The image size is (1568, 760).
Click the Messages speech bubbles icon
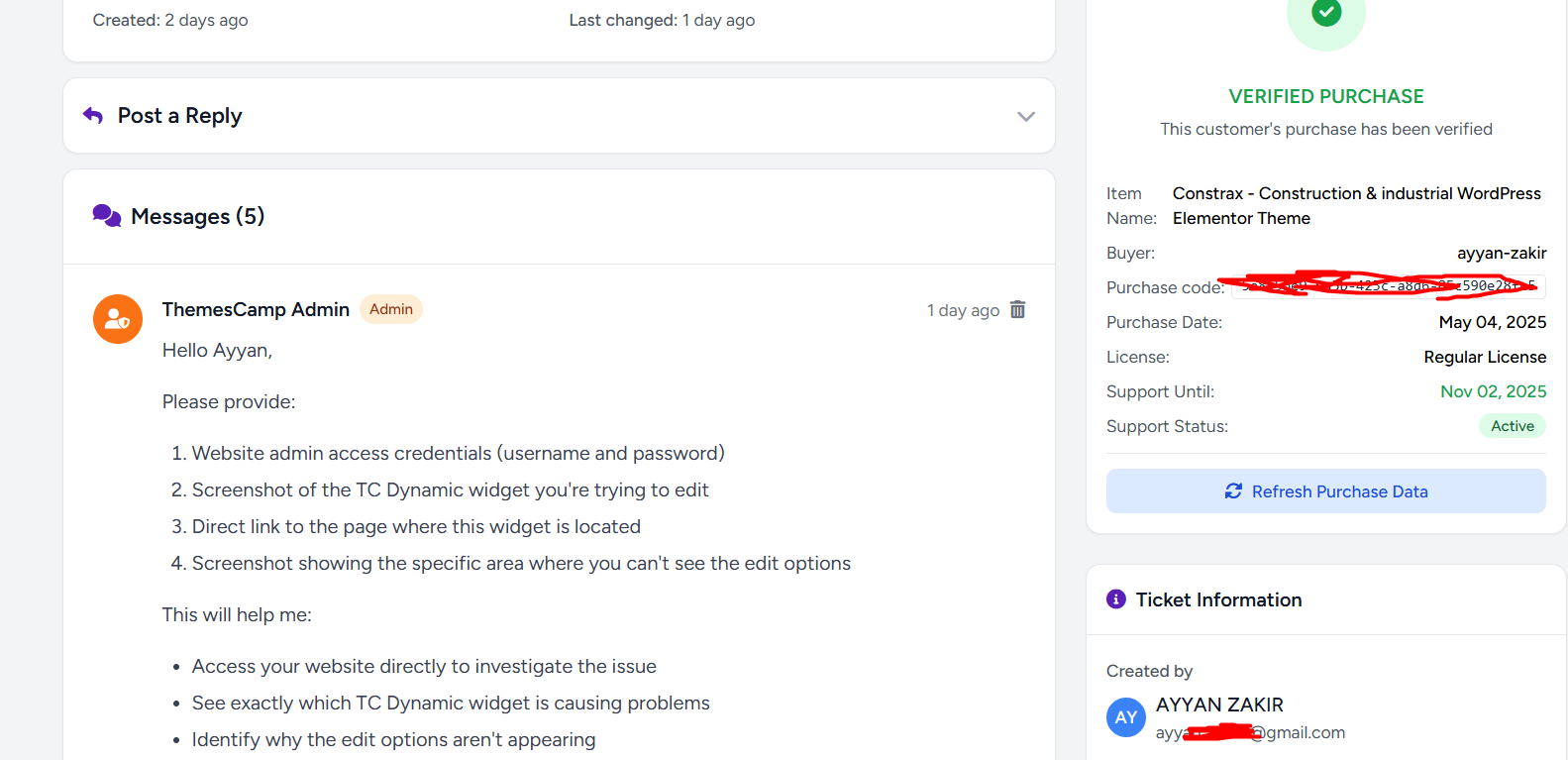107,216
